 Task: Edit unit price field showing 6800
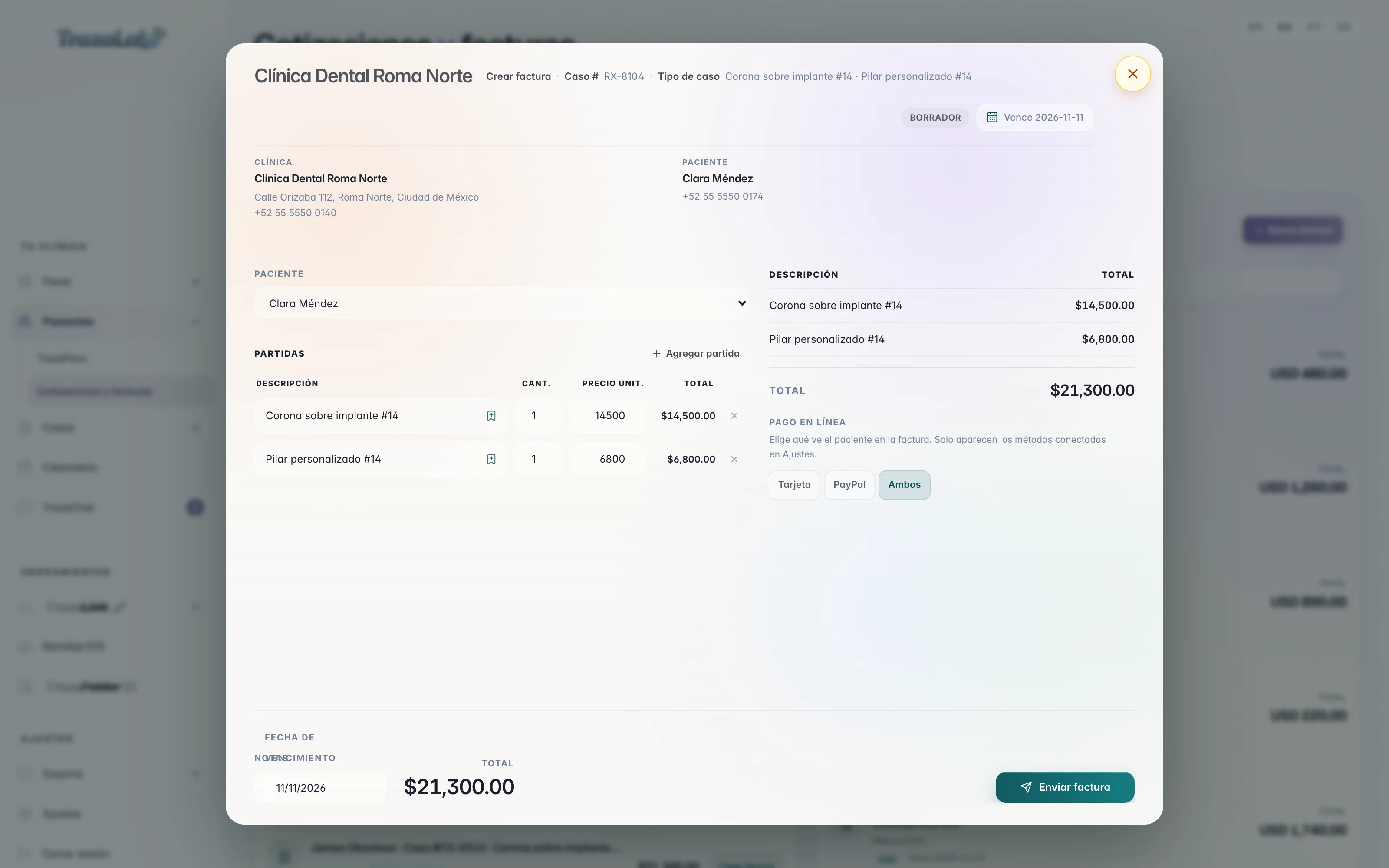tap(608, 459)
